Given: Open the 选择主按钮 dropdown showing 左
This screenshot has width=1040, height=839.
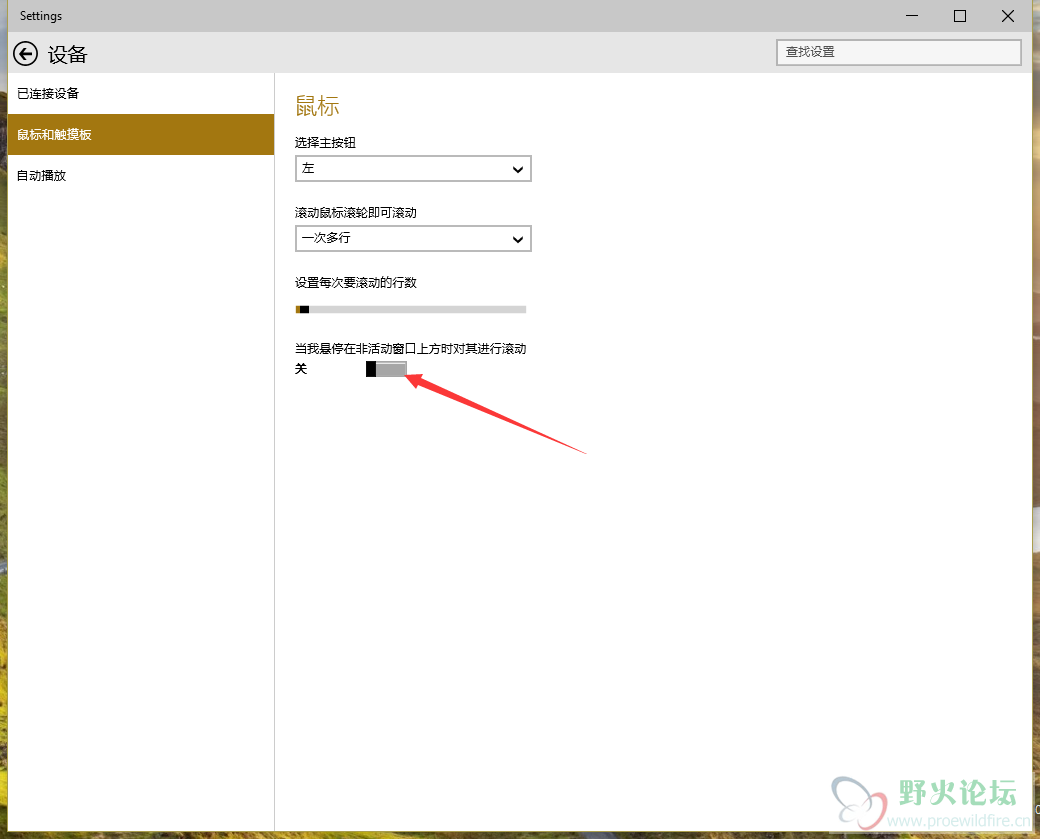Looking at the screenshot, I should [413, 168].
